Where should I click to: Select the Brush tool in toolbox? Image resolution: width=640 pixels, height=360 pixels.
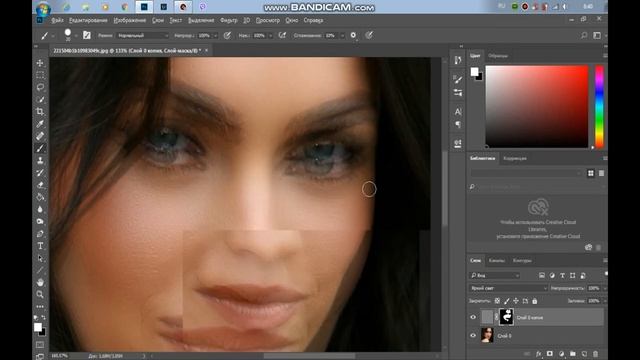40,149
